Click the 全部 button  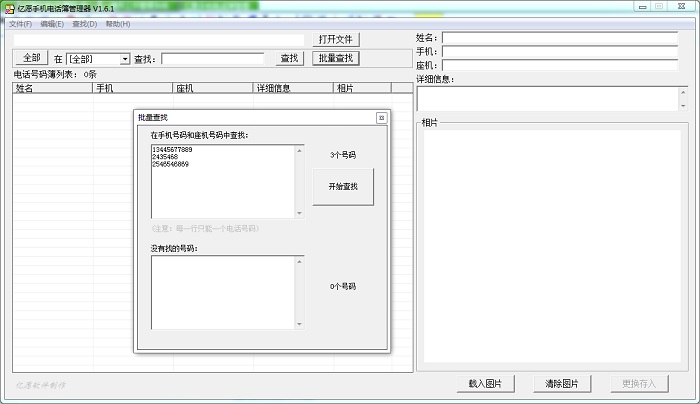32,58
